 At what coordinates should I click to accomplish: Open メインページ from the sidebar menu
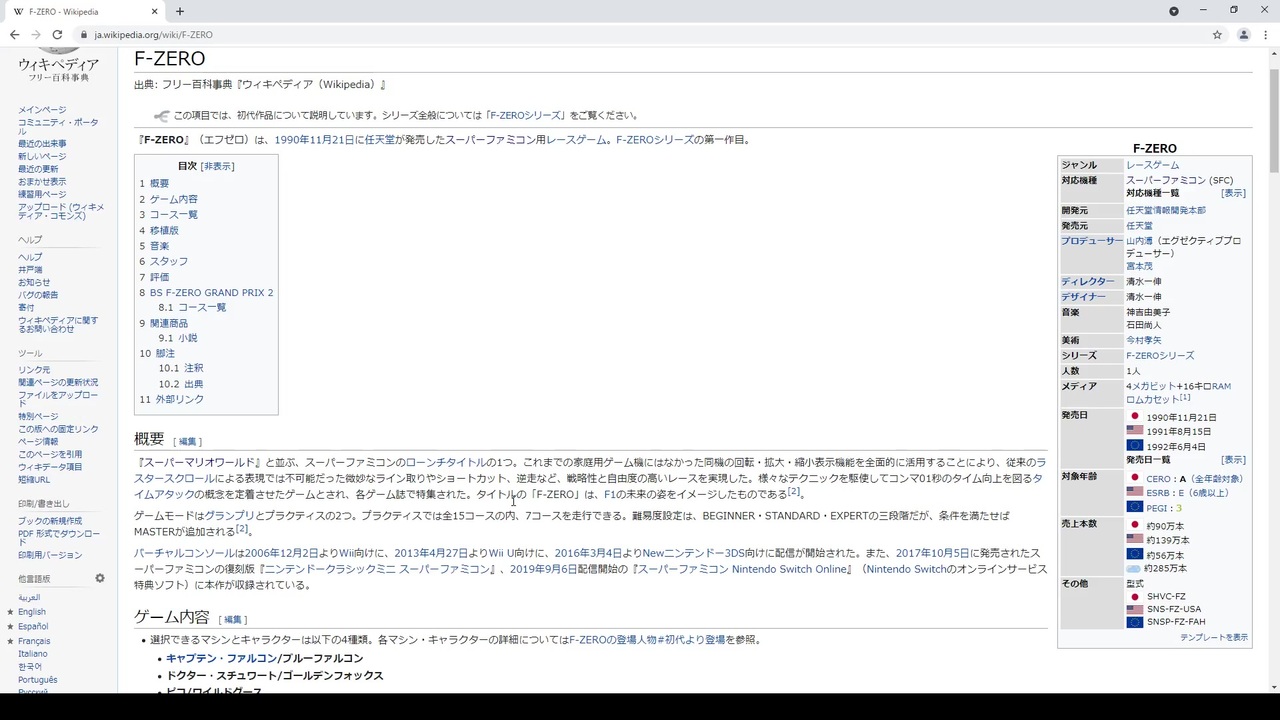coord(42,109)
